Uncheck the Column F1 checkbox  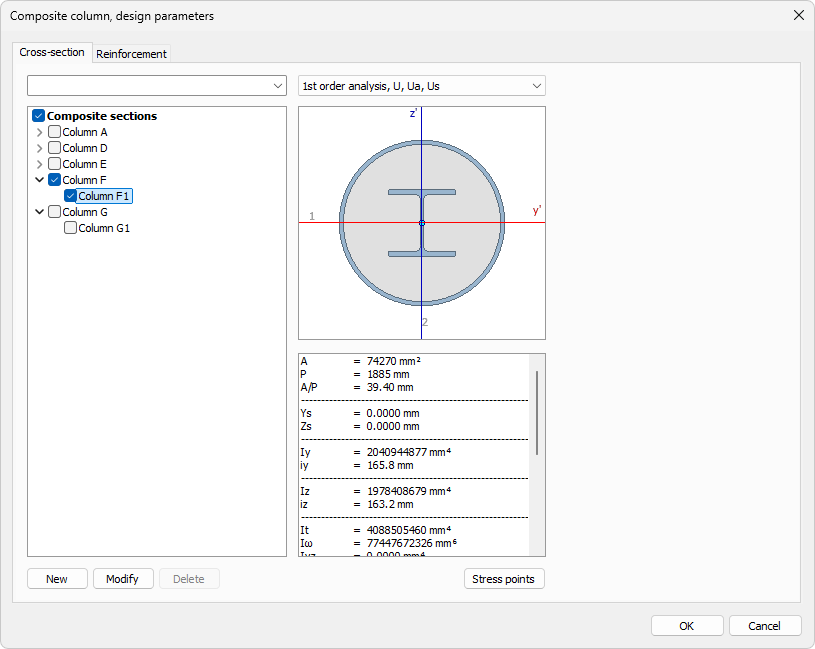pyautogui.click(x=71, y=196)
